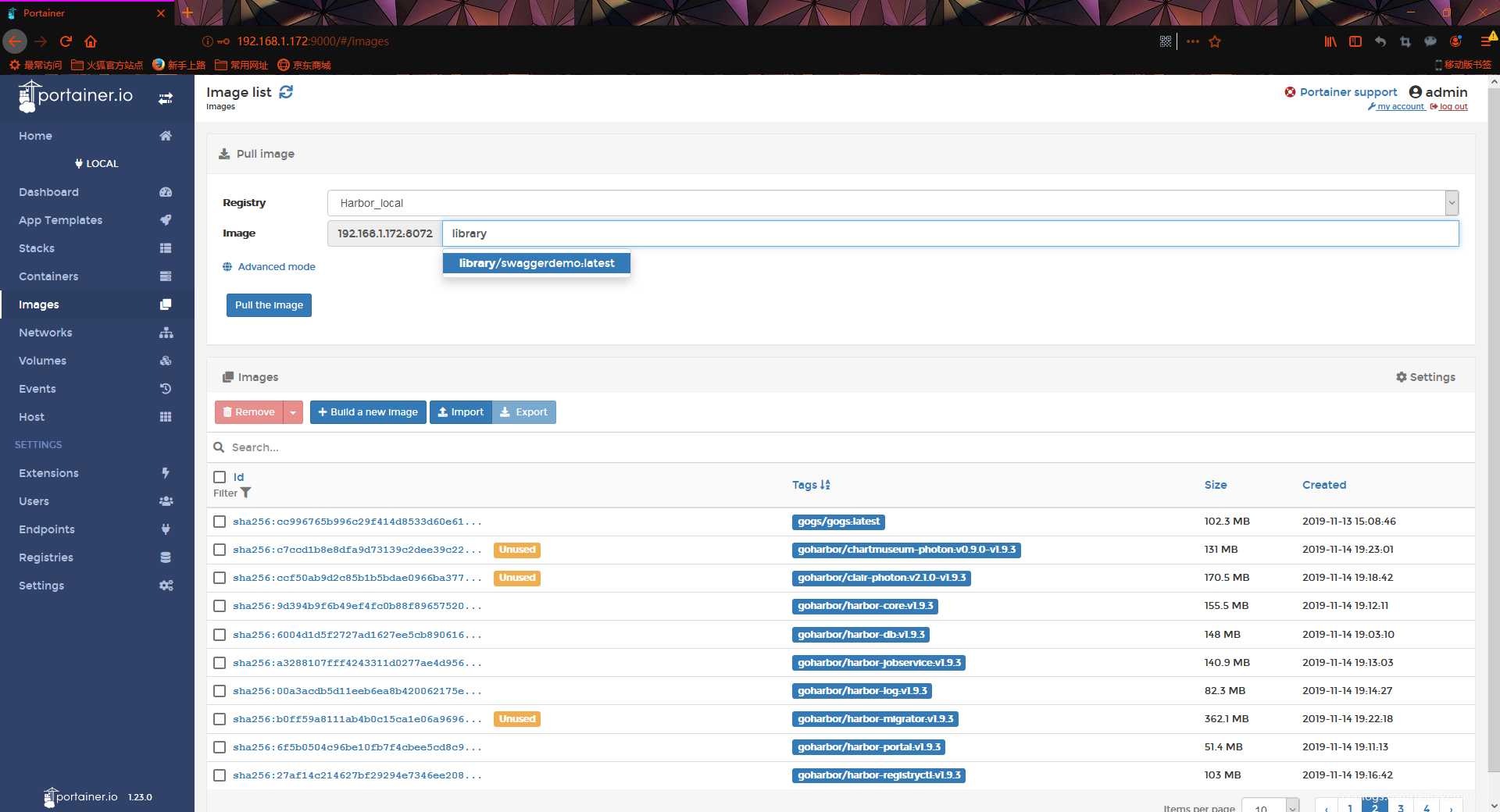Click the Extensions bolt icon
Viewport: 1500px width, 812px height.
coord(166,473)
